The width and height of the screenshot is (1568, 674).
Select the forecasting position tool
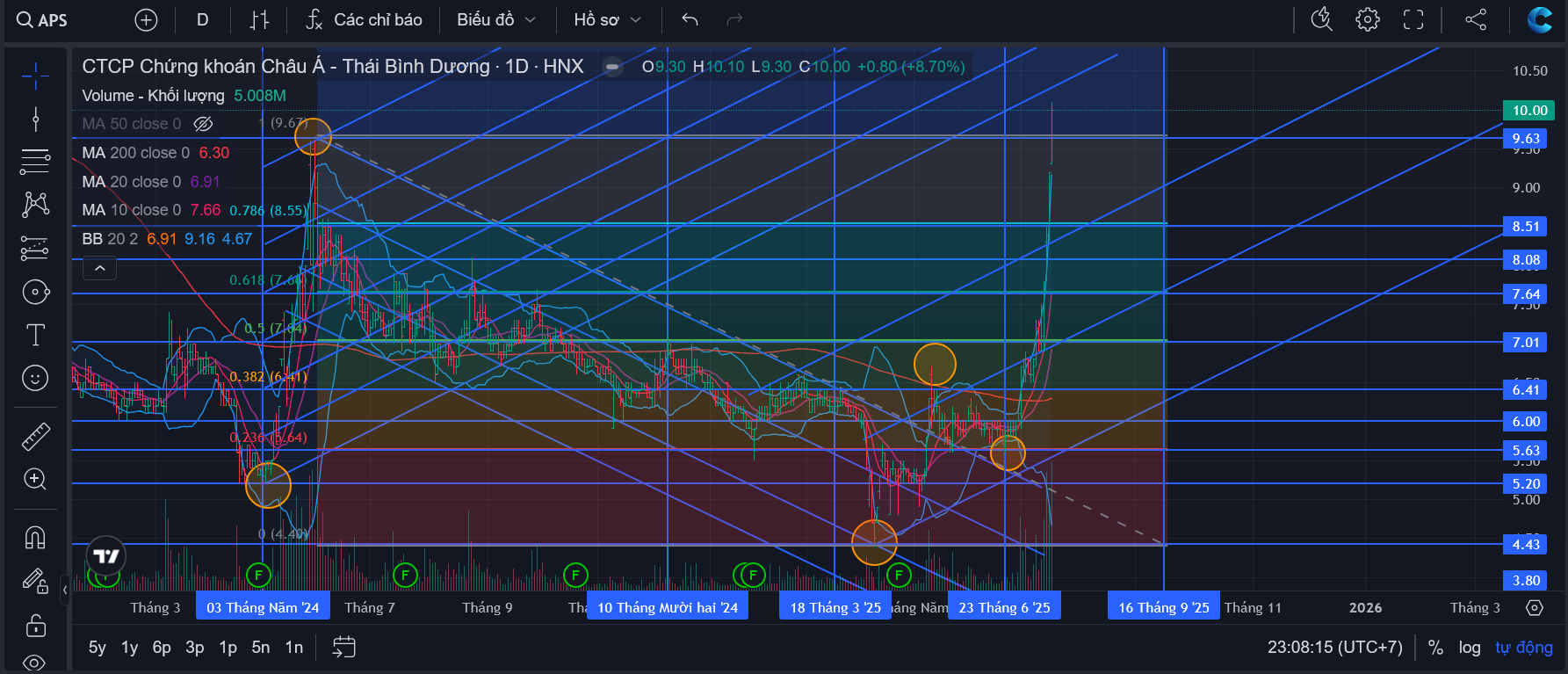coord(35,249)
